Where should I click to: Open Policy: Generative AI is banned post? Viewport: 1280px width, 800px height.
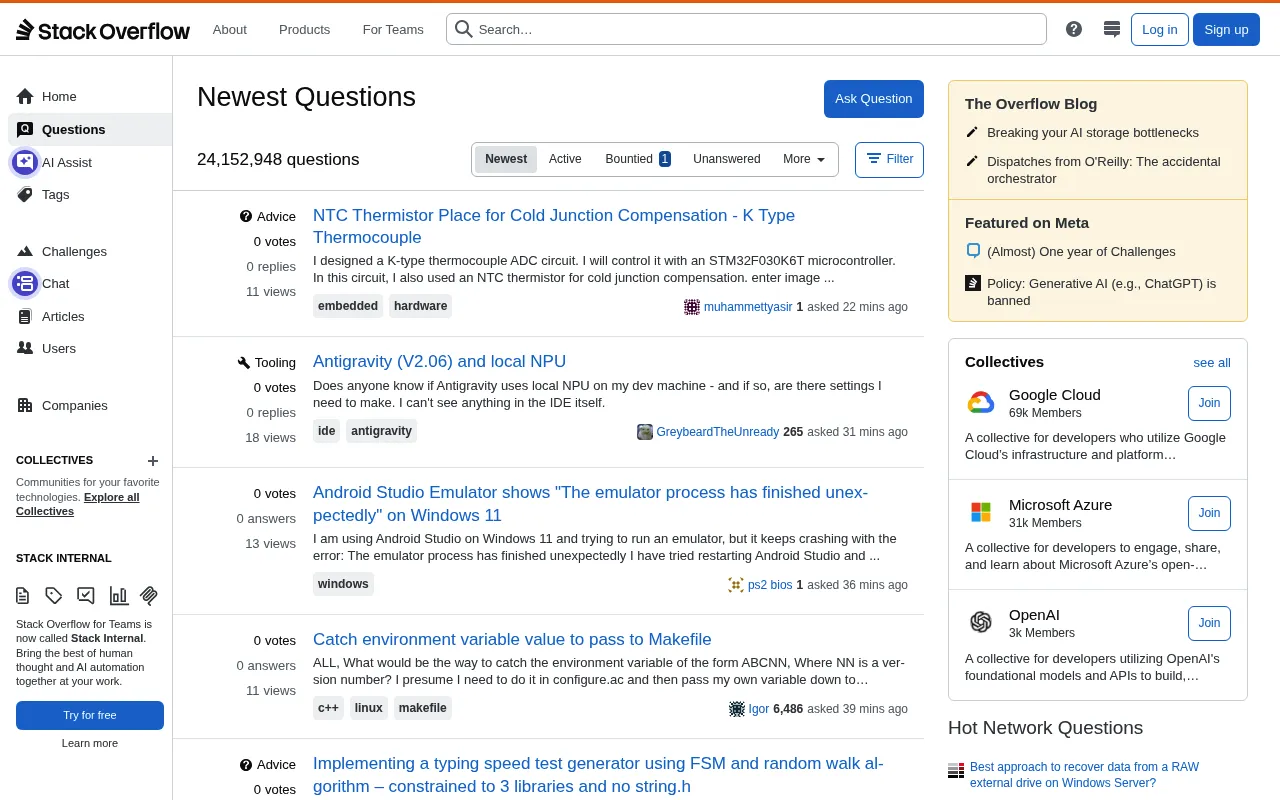(1101, 292)
